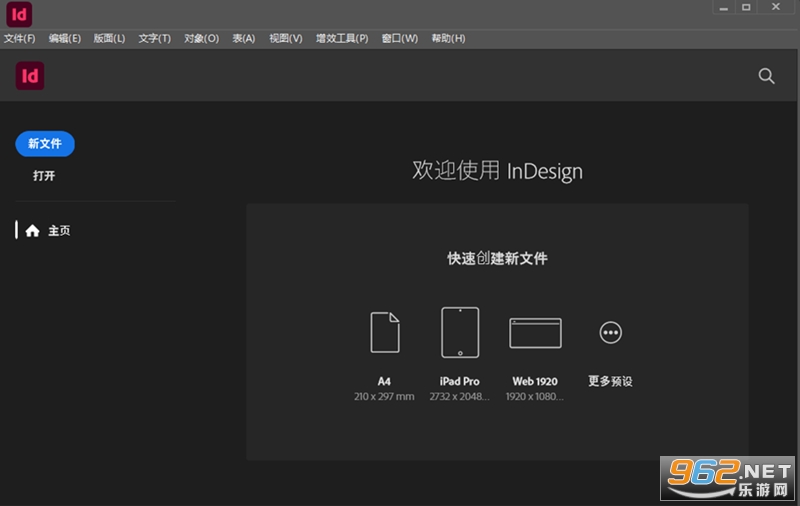800x506 pixels.
Task: Go to 主页 in the sidebar
Action: (x=59, y=231)
